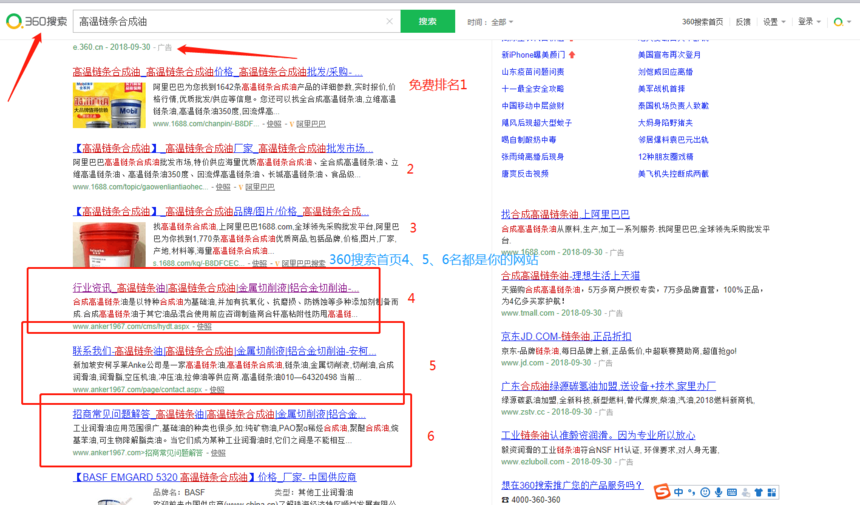Viewport: 860px width, 505px height.
Task: Click the www.tmall.com ad URL
Action: tap(528, 313)
